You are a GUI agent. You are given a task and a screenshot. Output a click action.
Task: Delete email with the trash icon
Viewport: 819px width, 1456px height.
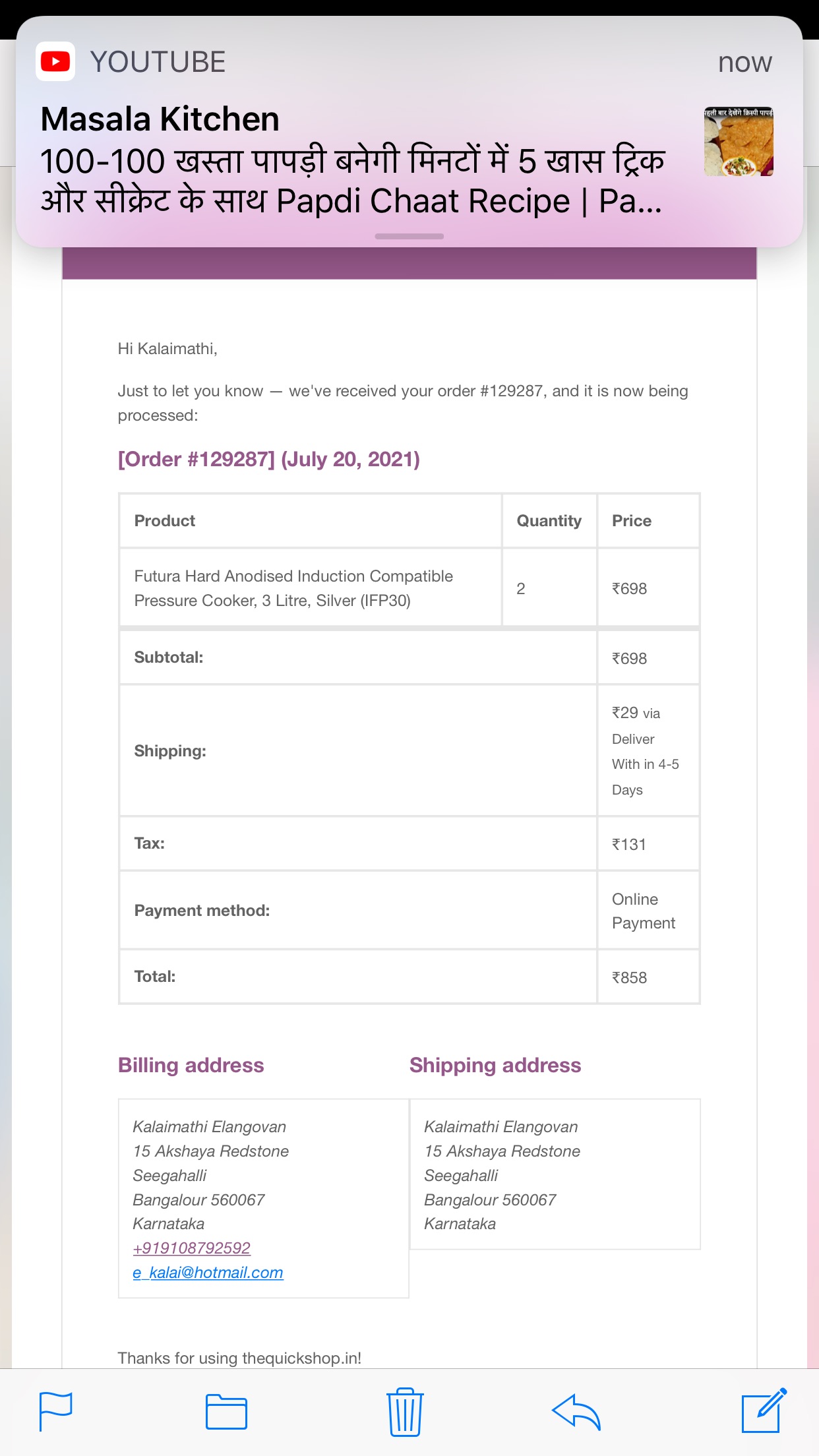coord(405,1412)
